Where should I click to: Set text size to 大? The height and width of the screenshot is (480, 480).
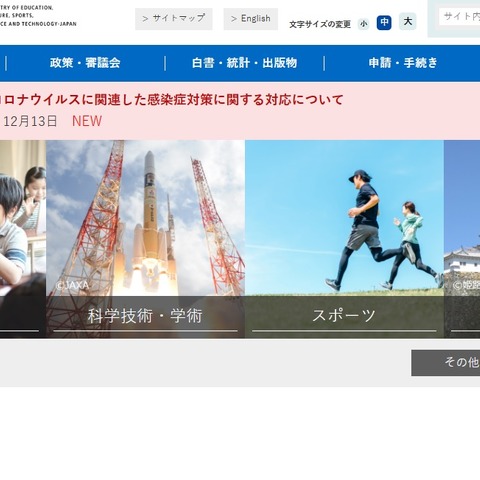pyautogui.click(x=407, y=22)
